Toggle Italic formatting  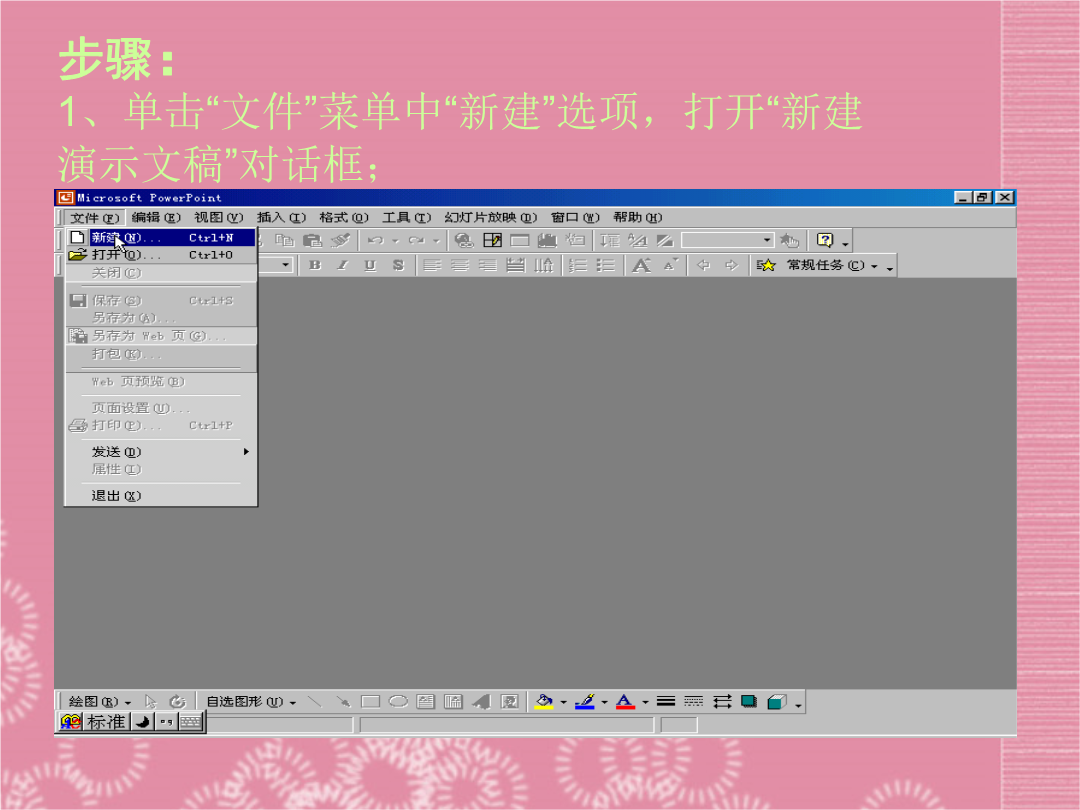click(342, 265)
